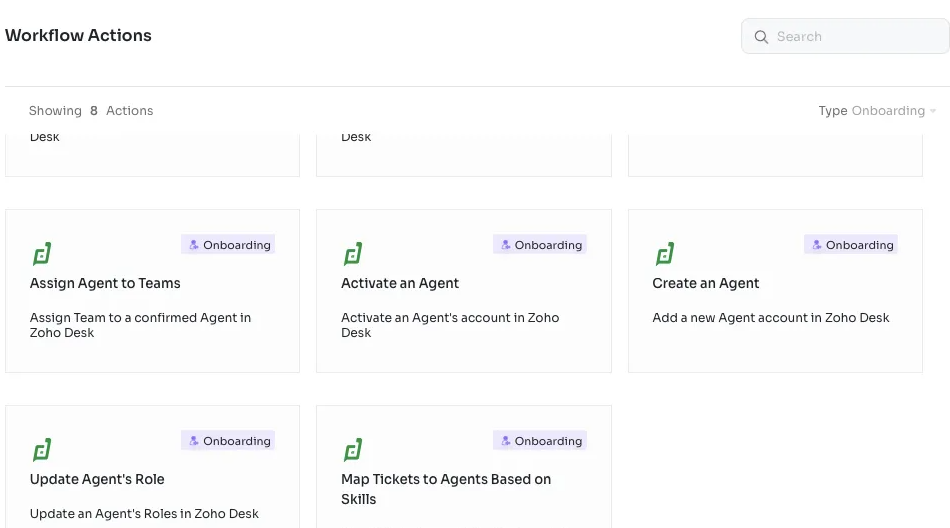950x528 pixels.
Task: Click Onboarding tag on Activate an Agent
Action: point(540,245)
